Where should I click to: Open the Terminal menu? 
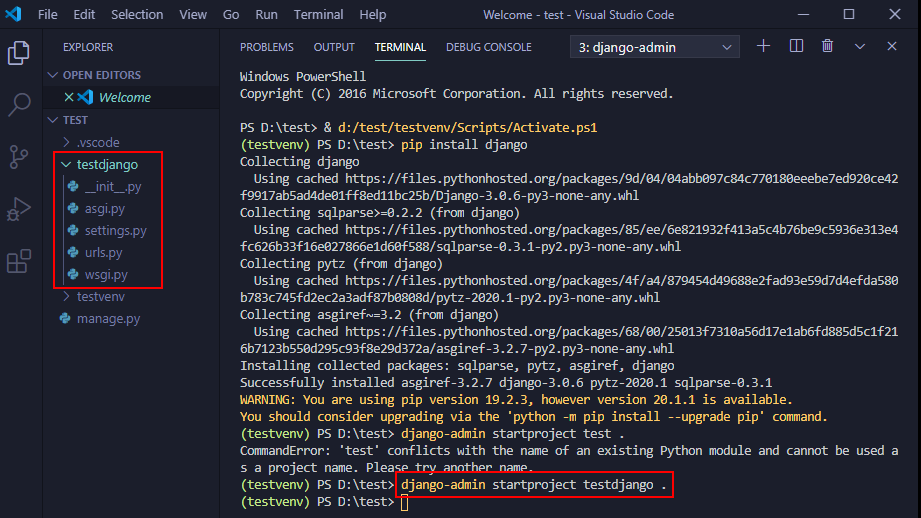pyautogui.click(x=318, y=15)
